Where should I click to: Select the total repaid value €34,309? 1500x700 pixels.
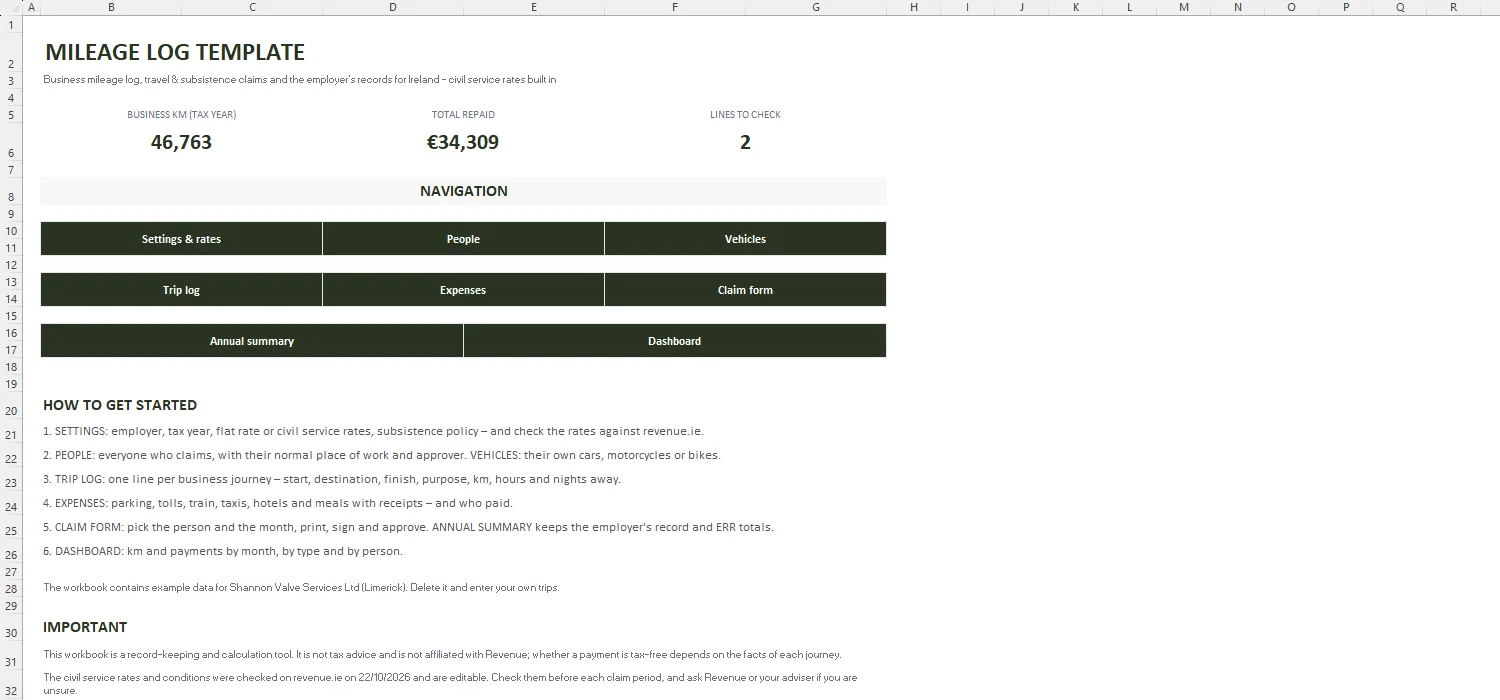(x=463, y=142)
